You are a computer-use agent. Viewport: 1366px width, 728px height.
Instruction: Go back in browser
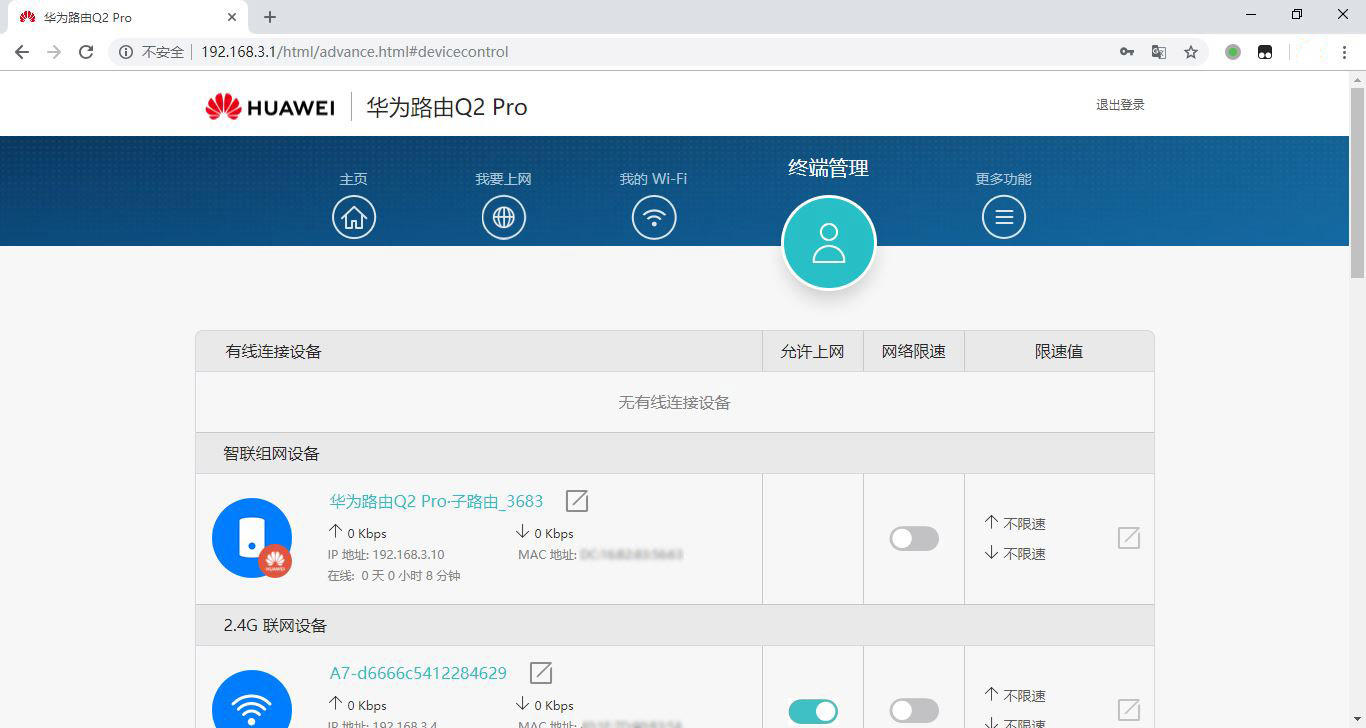[x=22, y=52]
